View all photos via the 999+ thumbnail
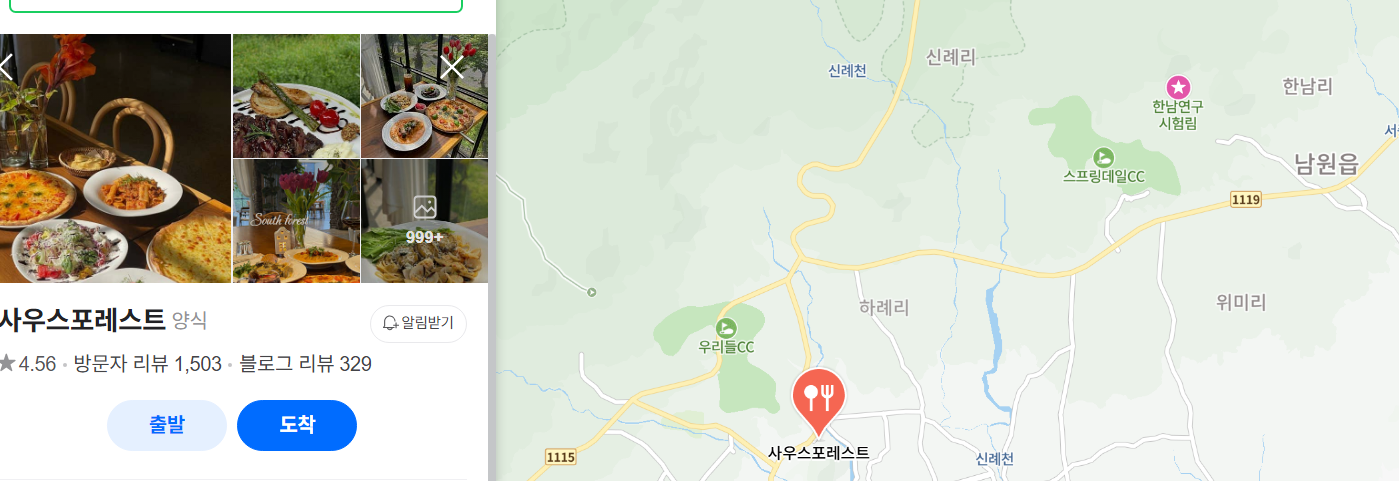1399x481 pixels. [x=425, y=222]
